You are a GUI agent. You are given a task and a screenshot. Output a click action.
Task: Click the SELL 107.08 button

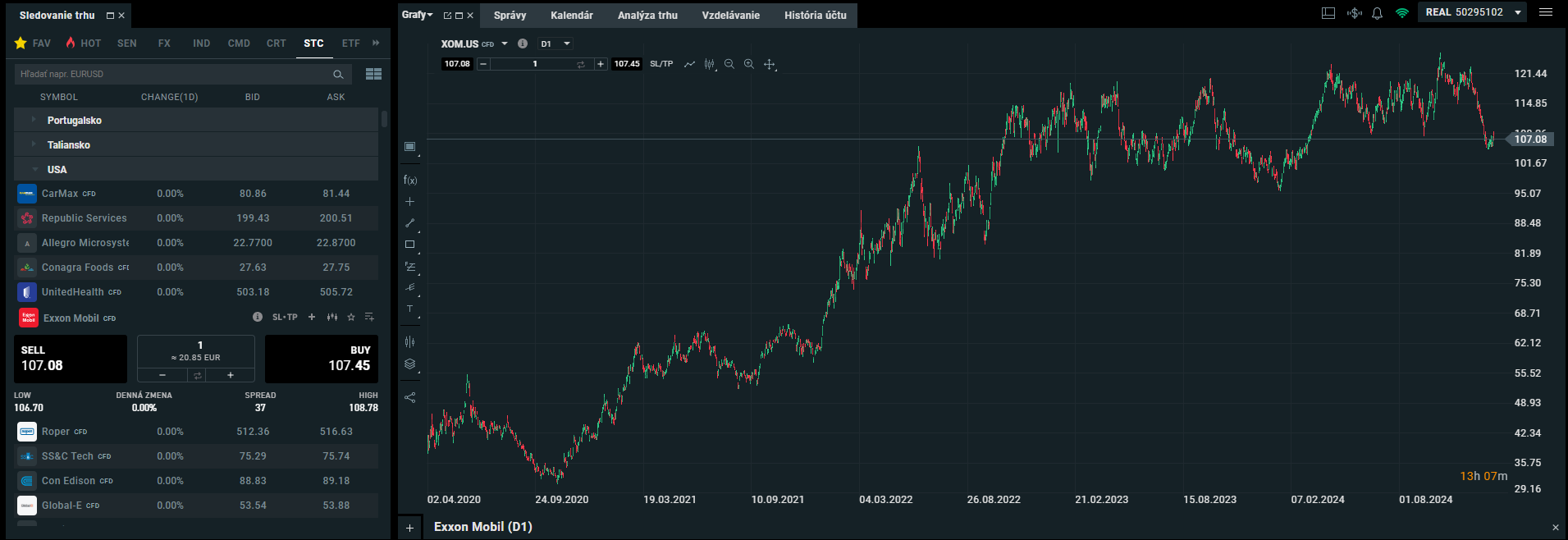71,359
